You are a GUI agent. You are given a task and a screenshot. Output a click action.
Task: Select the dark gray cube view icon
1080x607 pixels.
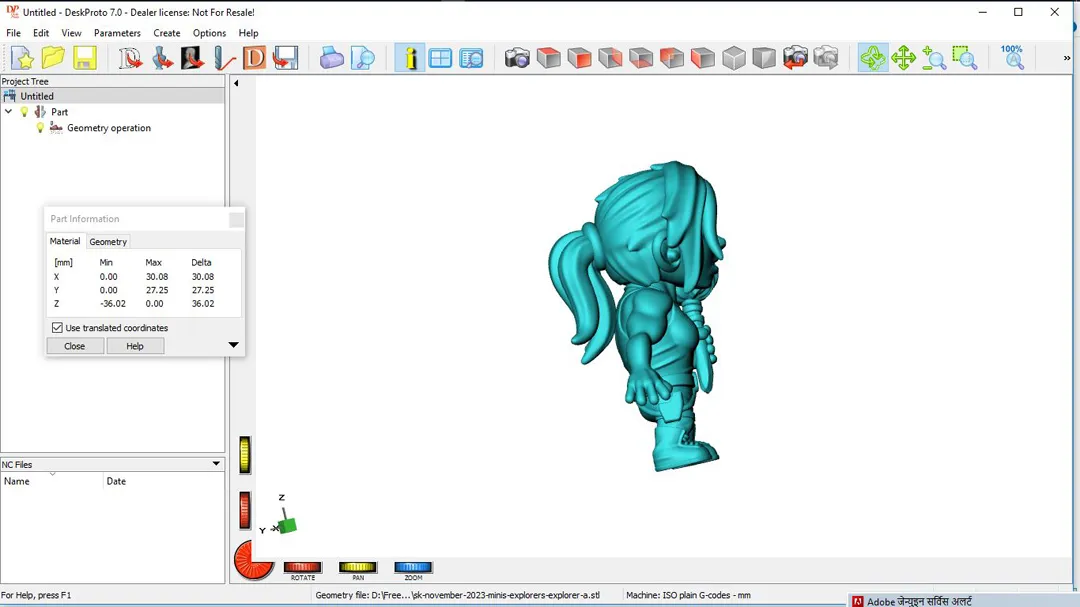pyautogui.click(x=764, y=58)
